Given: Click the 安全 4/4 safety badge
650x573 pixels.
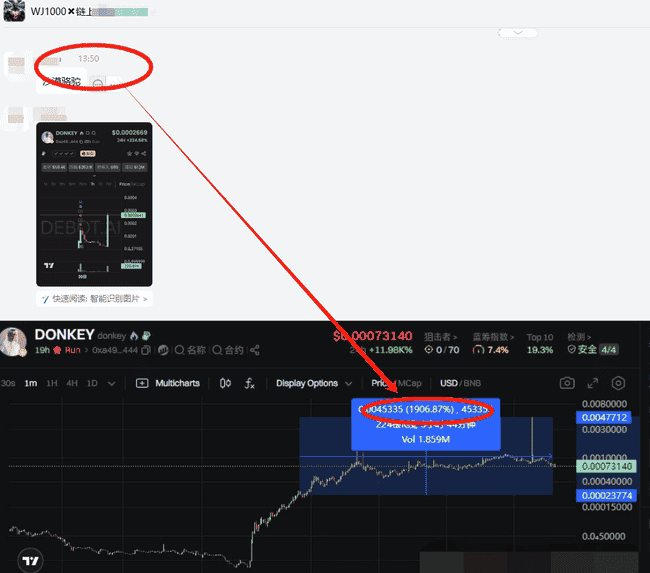Looking at the screenshot, I should tap(593, 350).
